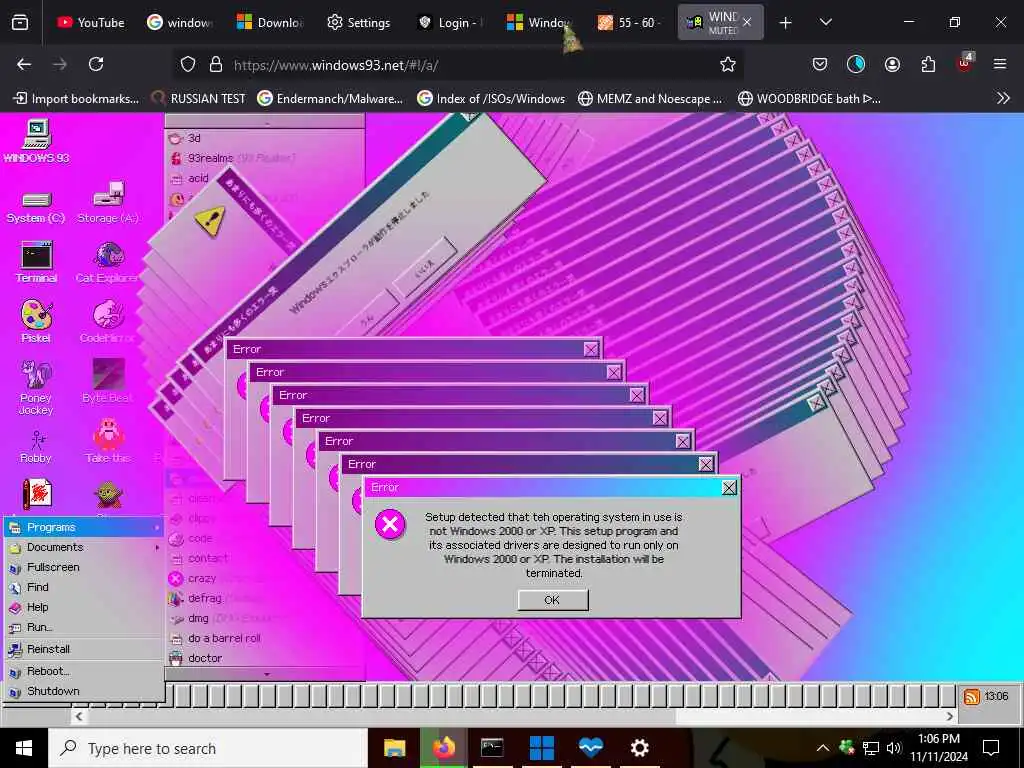Screen dimensions: 1024x768
Task: Click the RSS feed icon in Windows 93 tray
Action: point(971,697)
